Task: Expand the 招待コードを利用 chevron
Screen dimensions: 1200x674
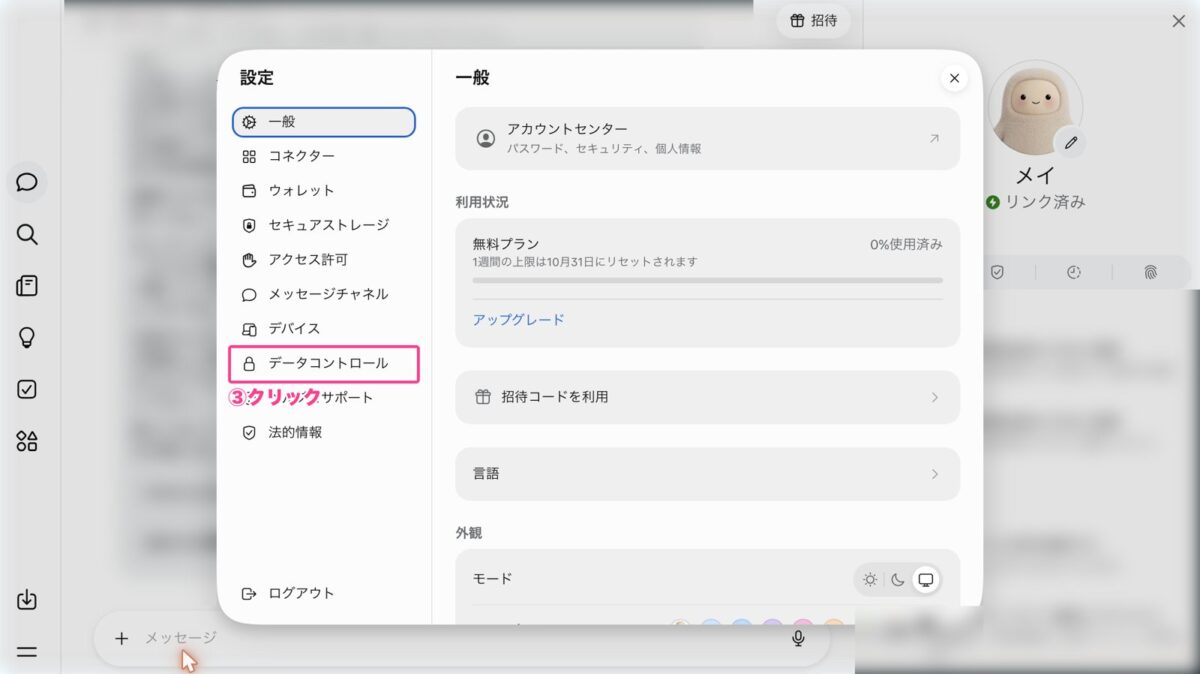Action: [935, 397]
